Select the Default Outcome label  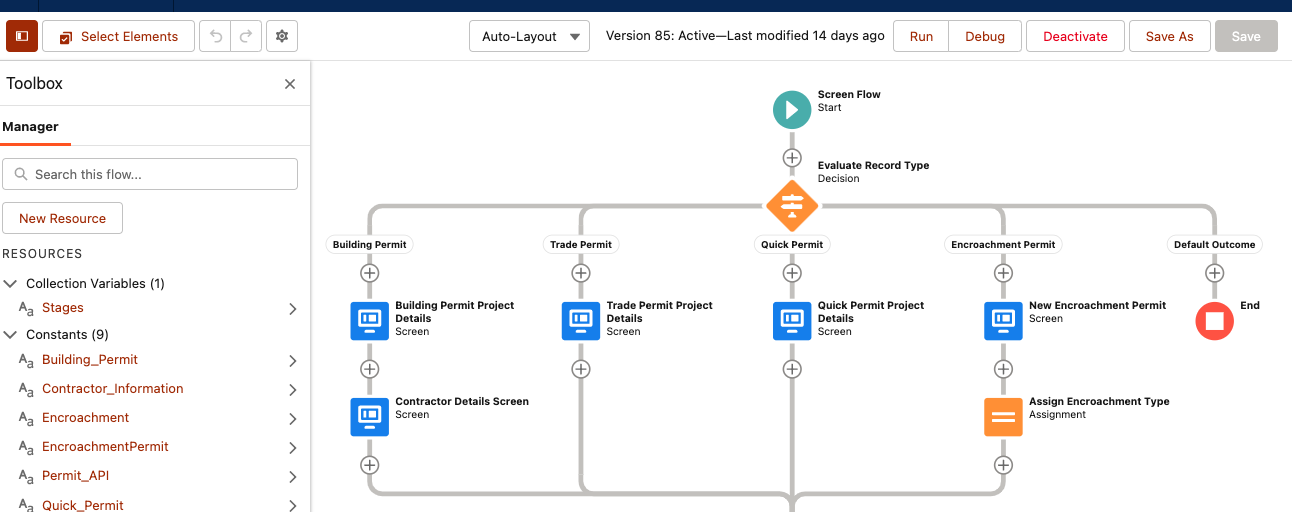coord(1214,244)
